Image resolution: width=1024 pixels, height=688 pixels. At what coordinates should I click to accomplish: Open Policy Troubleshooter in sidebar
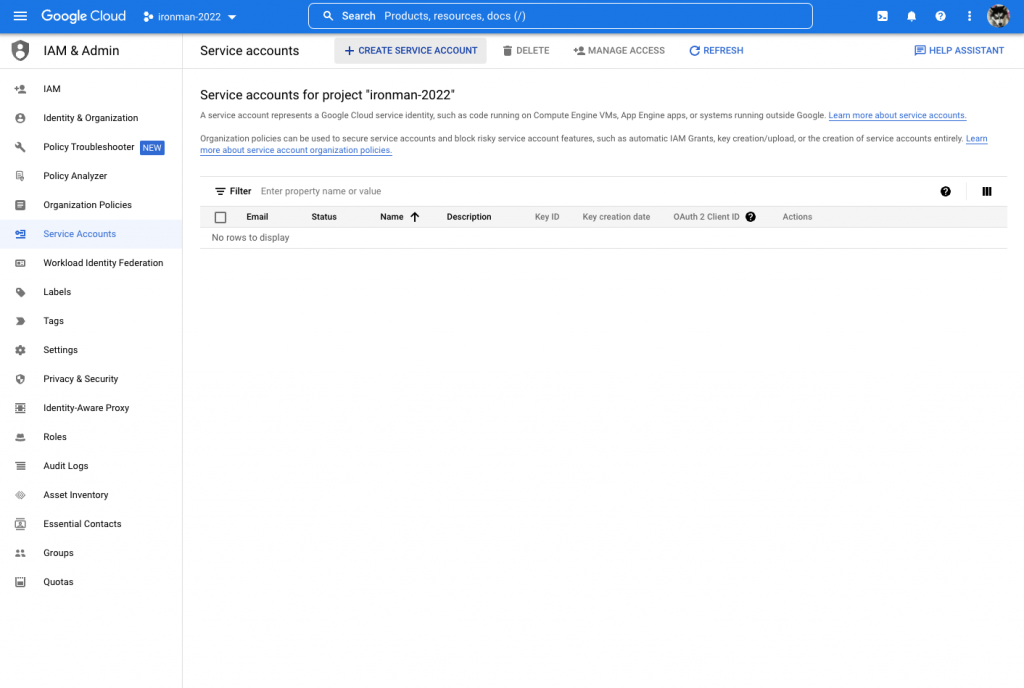(x=91, y=147)
